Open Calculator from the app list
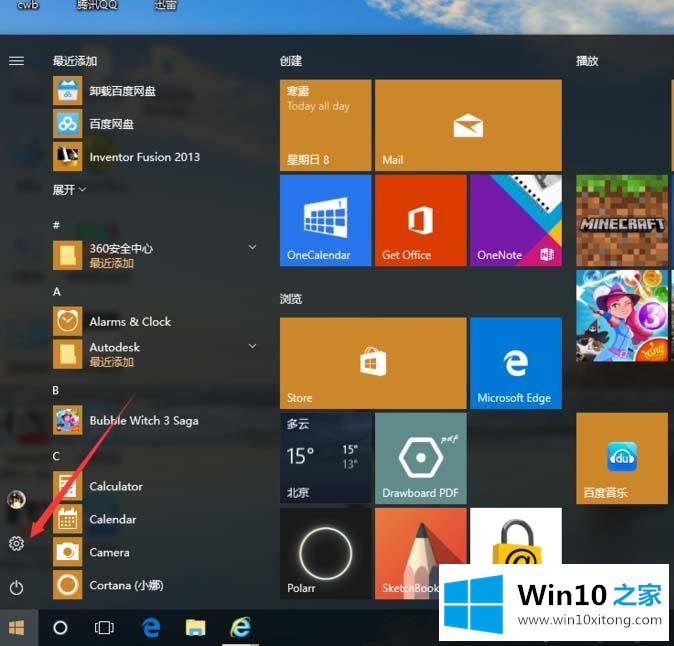This screenshot has width=674, height=646. point(156,486)
